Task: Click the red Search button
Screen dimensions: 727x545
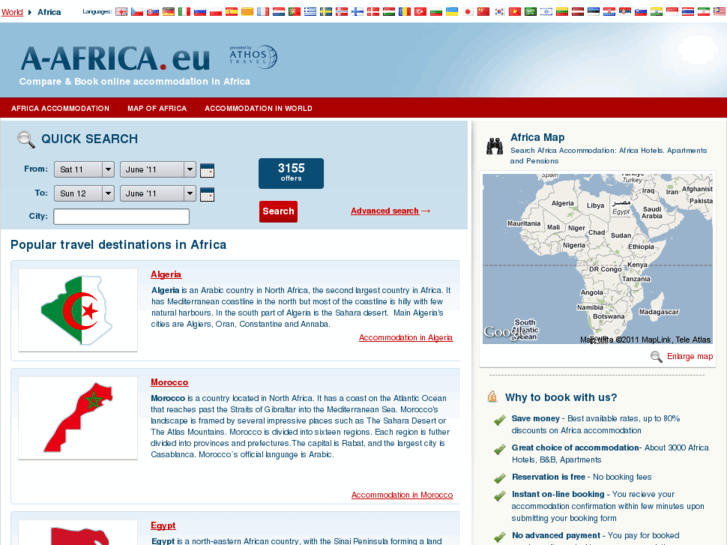Action: coord(278,212)
